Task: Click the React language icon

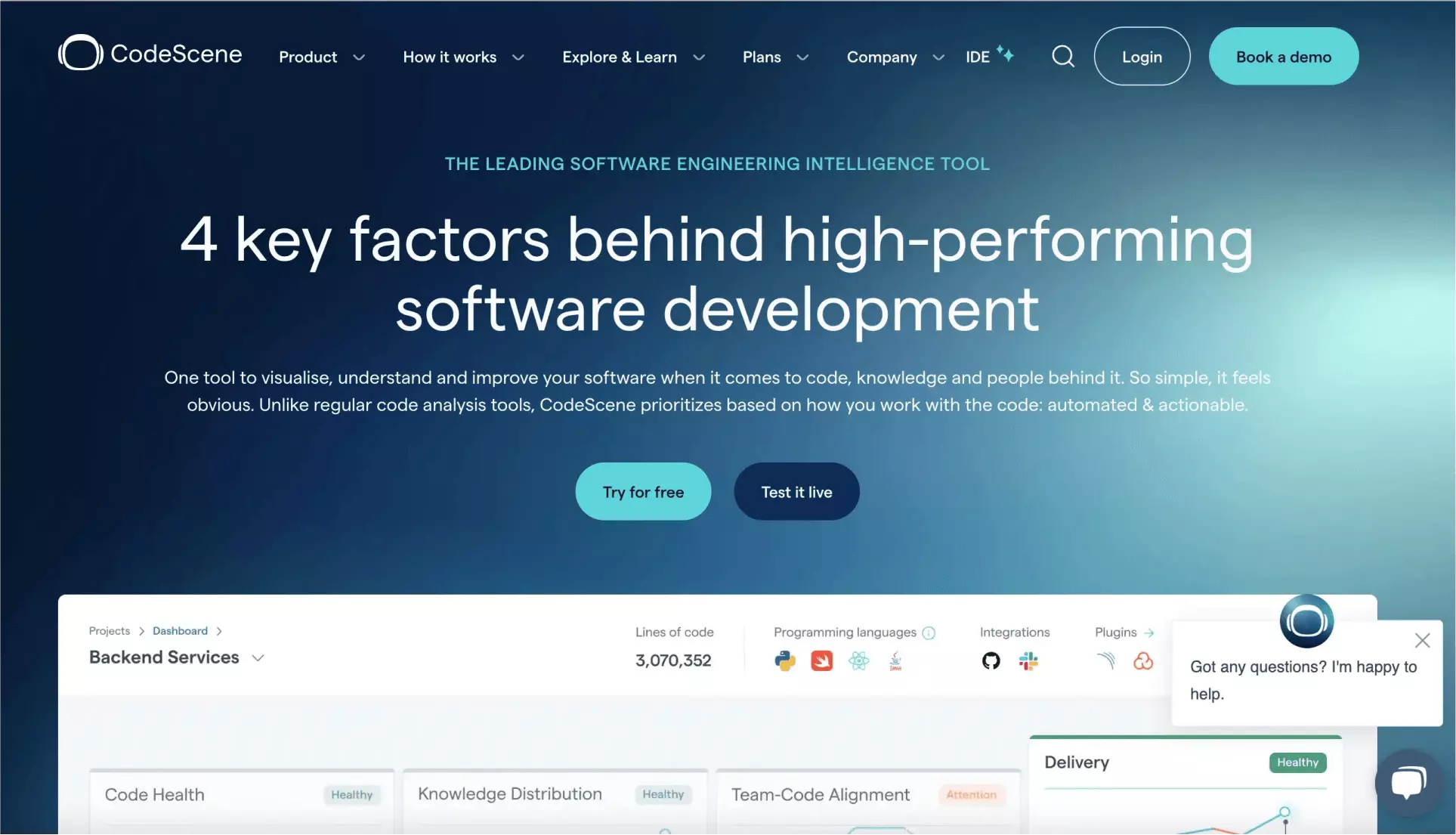Action: coord(859,660)
